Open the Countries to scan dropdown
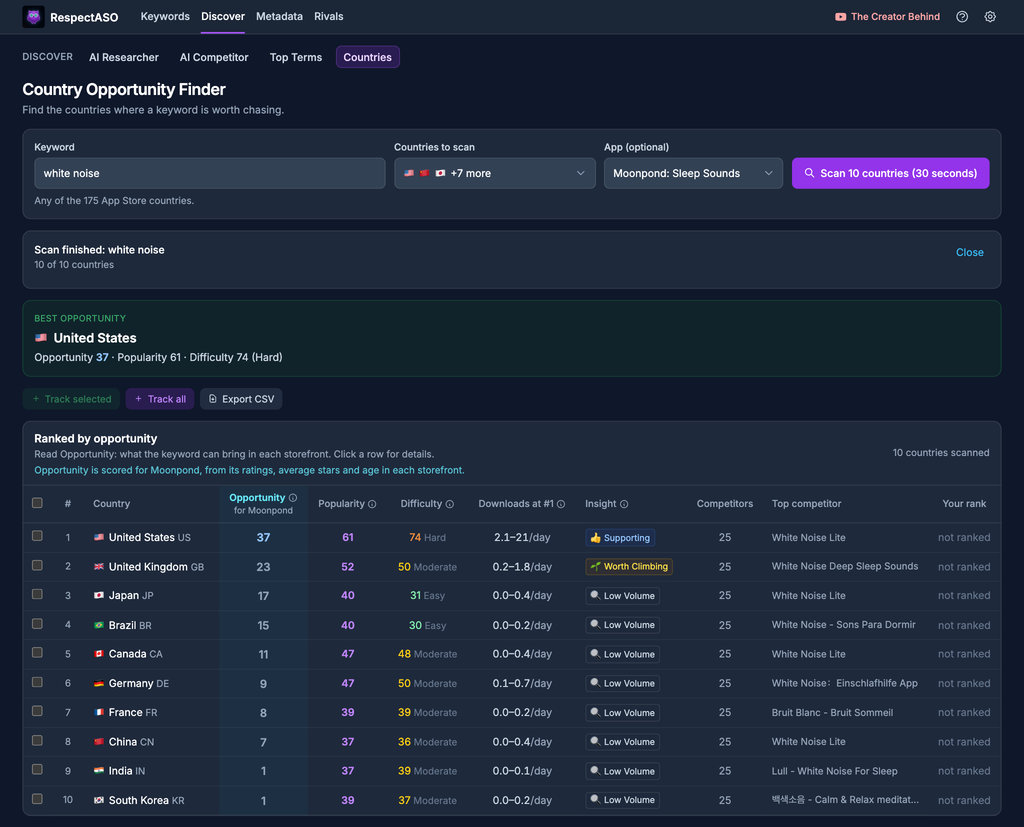The width and height of the screenshot is (1024, 827). point(494,173)
